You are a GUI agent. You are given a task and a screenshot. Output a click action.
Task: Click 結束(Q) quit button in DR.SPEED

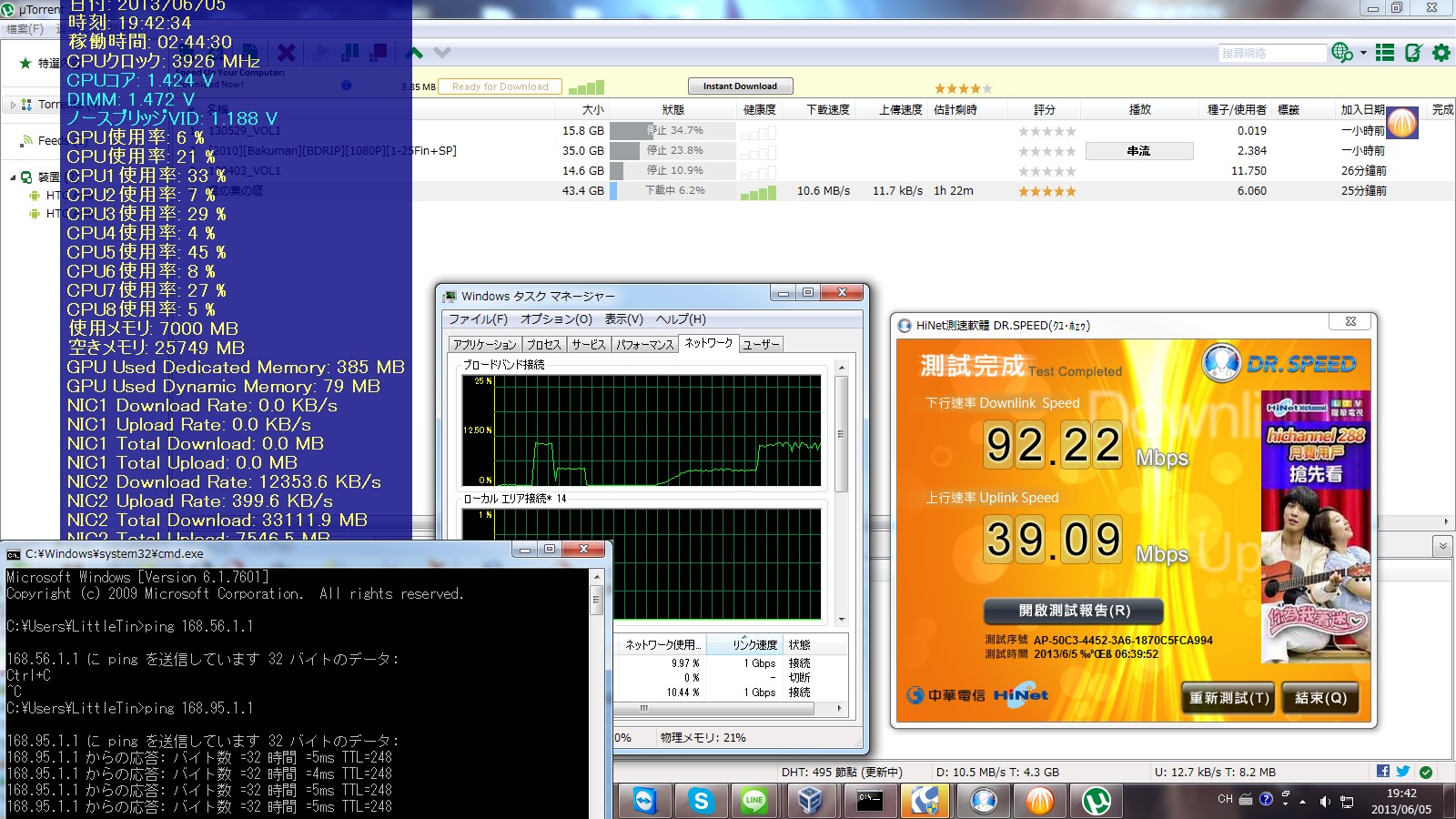[1320, 698]
